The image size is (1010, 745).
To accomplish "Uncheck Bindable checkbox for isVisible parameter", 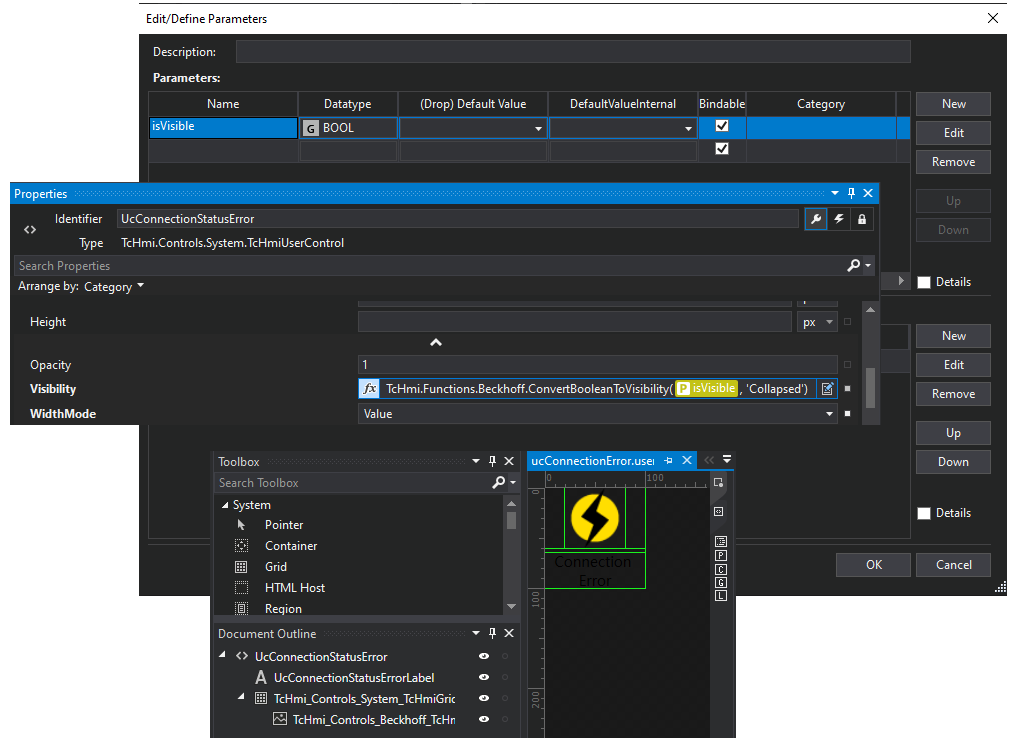I will click(722, 127).
